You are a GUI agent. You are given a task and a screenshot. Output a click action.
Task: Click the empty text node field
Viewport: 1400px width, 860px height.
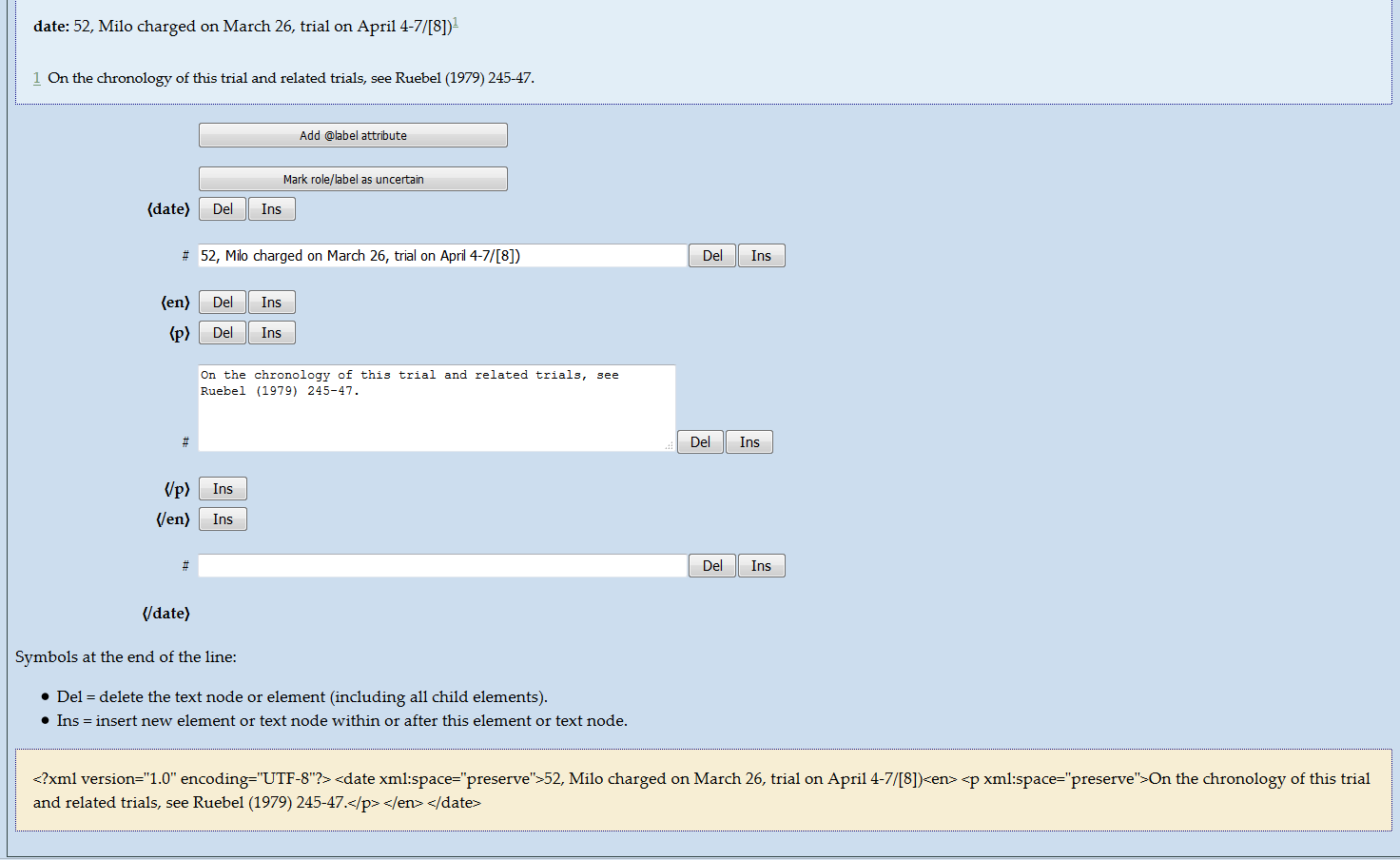coord(441,566)
